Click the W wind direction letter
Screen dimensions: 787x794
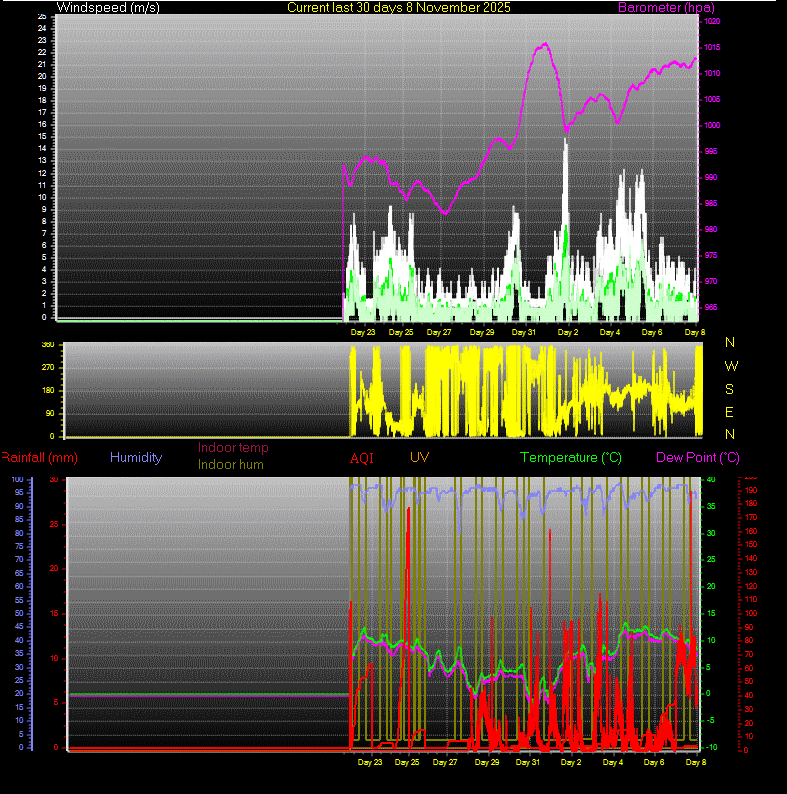730,365
